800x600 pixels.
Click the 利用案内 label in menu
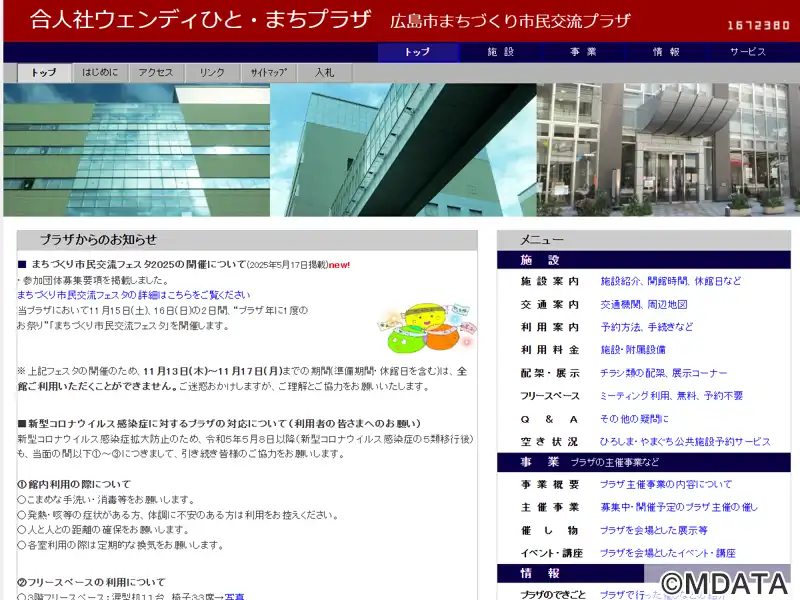(549, 327)
